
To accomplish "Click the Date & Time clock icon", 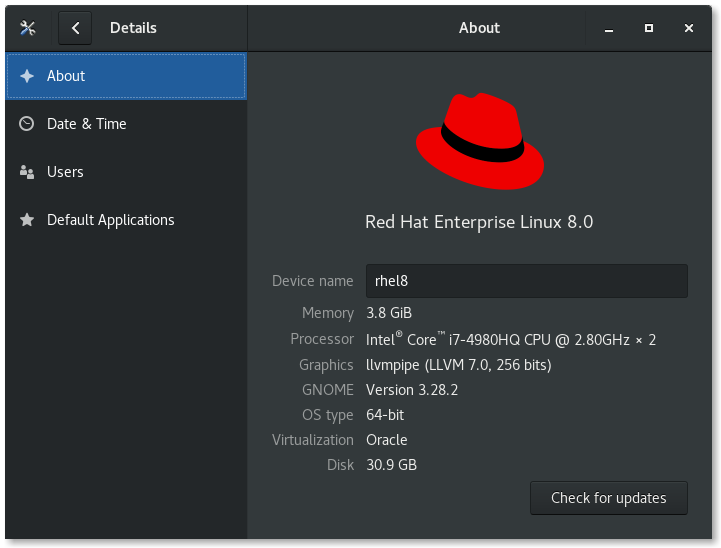I will [x=27, y=124].
